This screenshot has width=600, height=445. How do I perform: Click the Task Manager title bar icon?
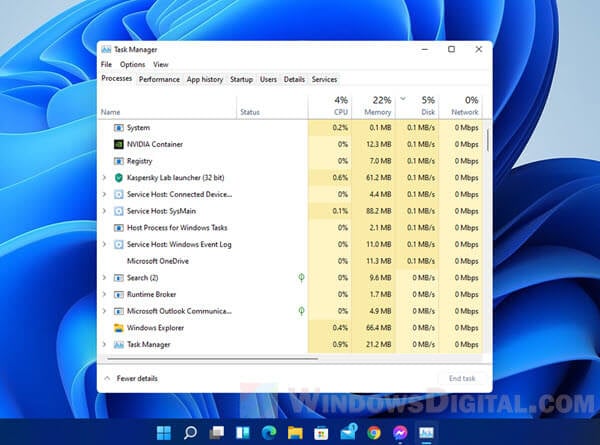point(106,49)
